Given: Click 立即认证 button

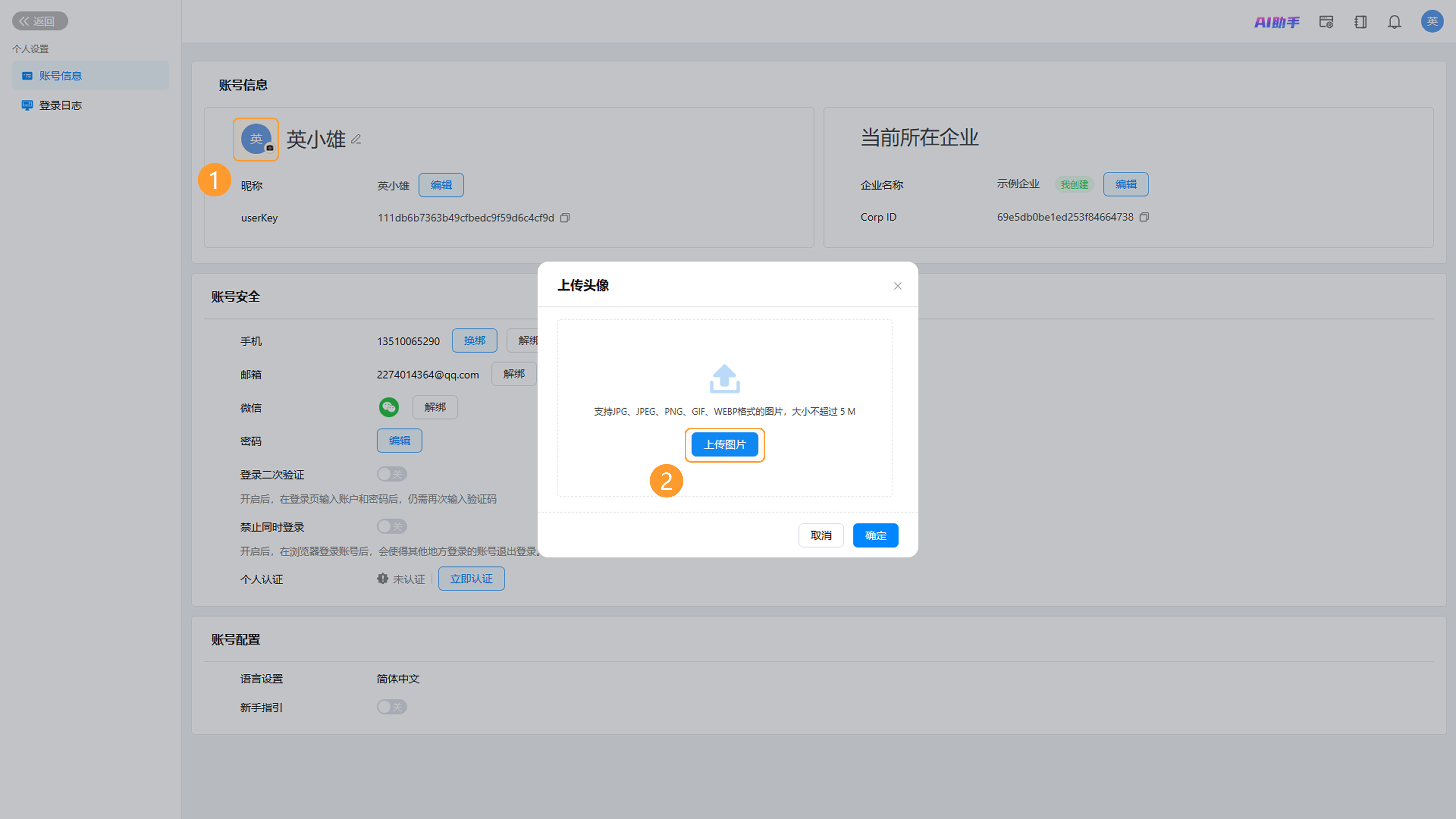Looking at the screenshot, I should (471, 578).
